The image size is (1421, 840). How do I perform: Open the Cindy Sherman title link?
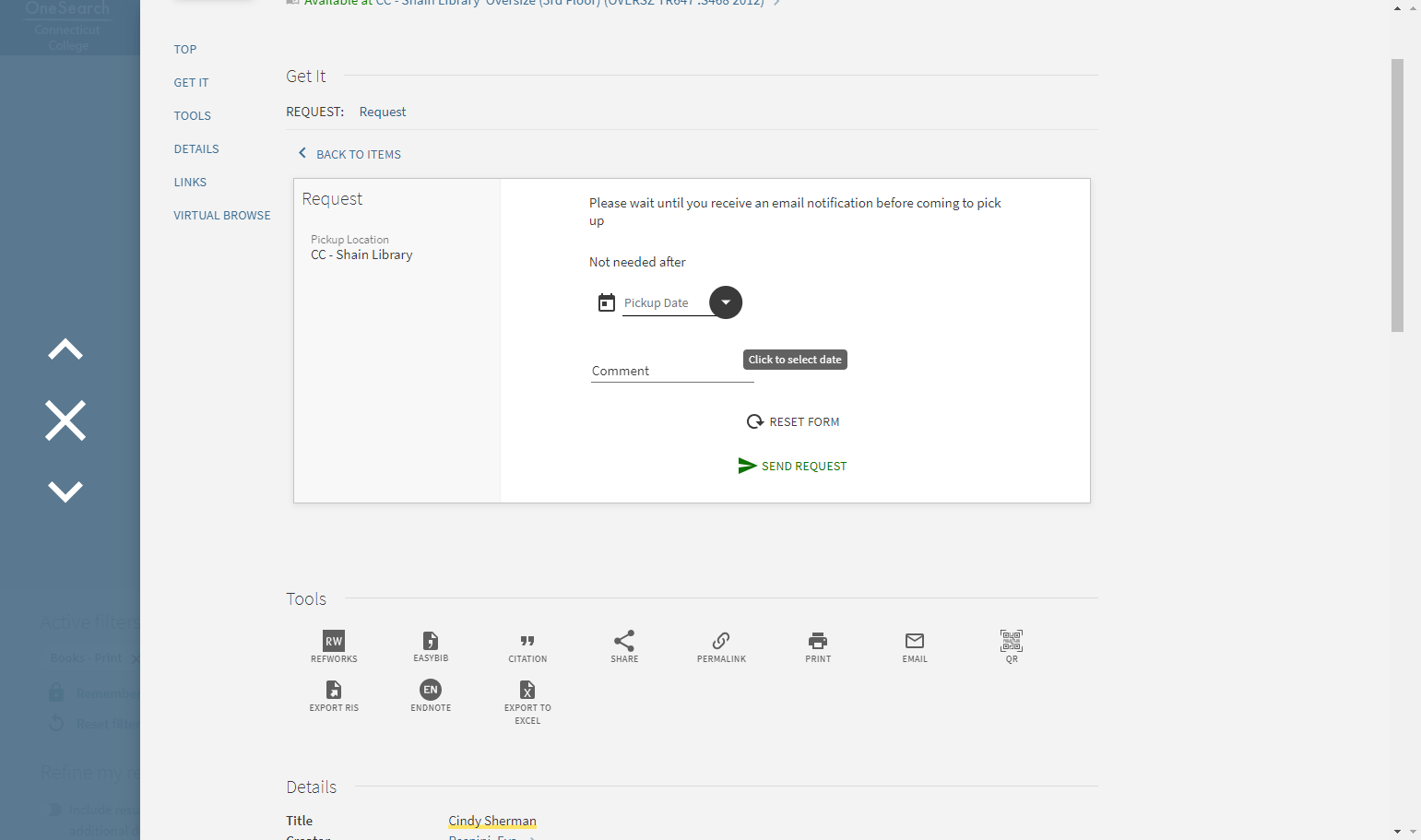pos(492,821)
